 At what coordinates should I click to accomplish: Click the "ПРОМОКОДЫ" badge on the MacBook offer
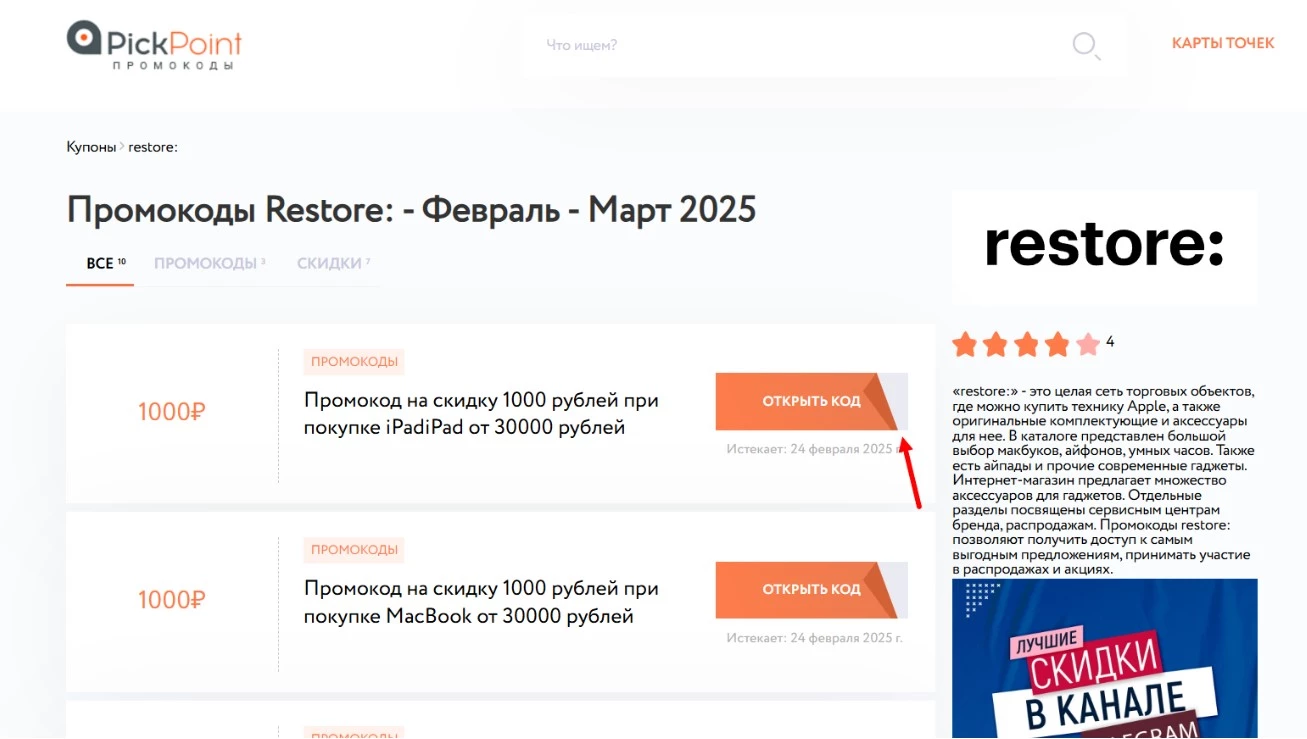(354, 550)
